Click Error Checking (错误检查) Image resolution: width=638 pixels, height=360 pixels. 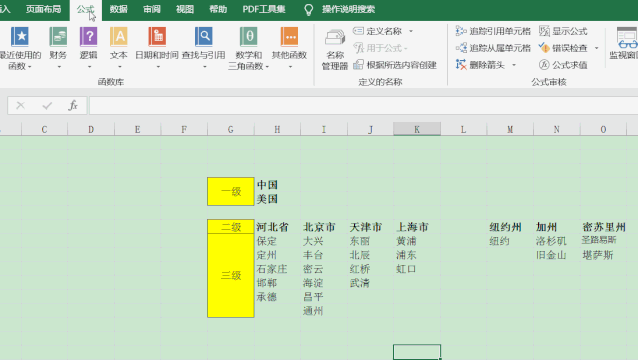[x=563, y=48]
